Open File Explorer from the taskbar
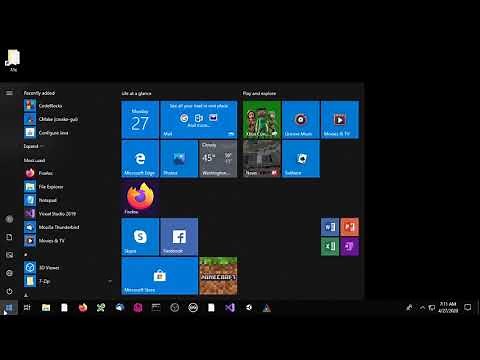Viewport: 480px width, 360px height. tap(46, 308)
